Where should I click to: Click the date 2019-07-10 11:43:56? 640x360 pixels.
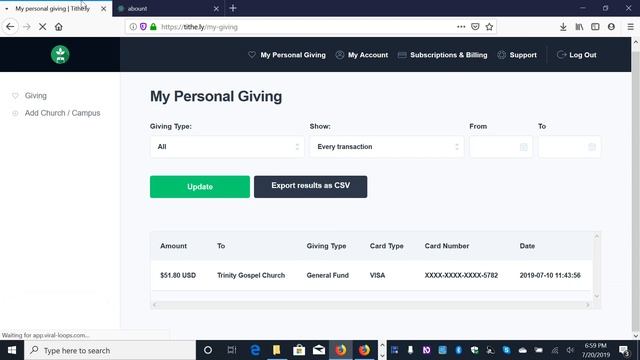coord(550,276)
